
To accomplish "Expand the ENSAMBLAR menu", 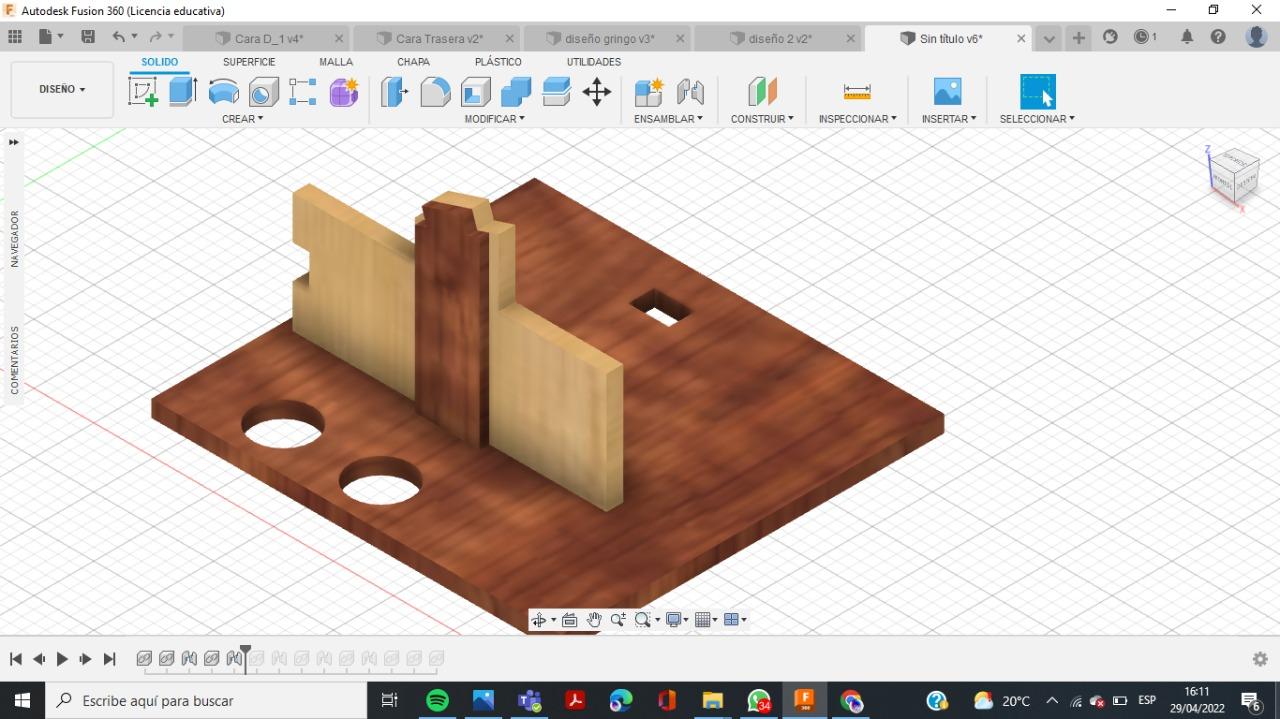I will pyautogui.click(x=668, y=119).
